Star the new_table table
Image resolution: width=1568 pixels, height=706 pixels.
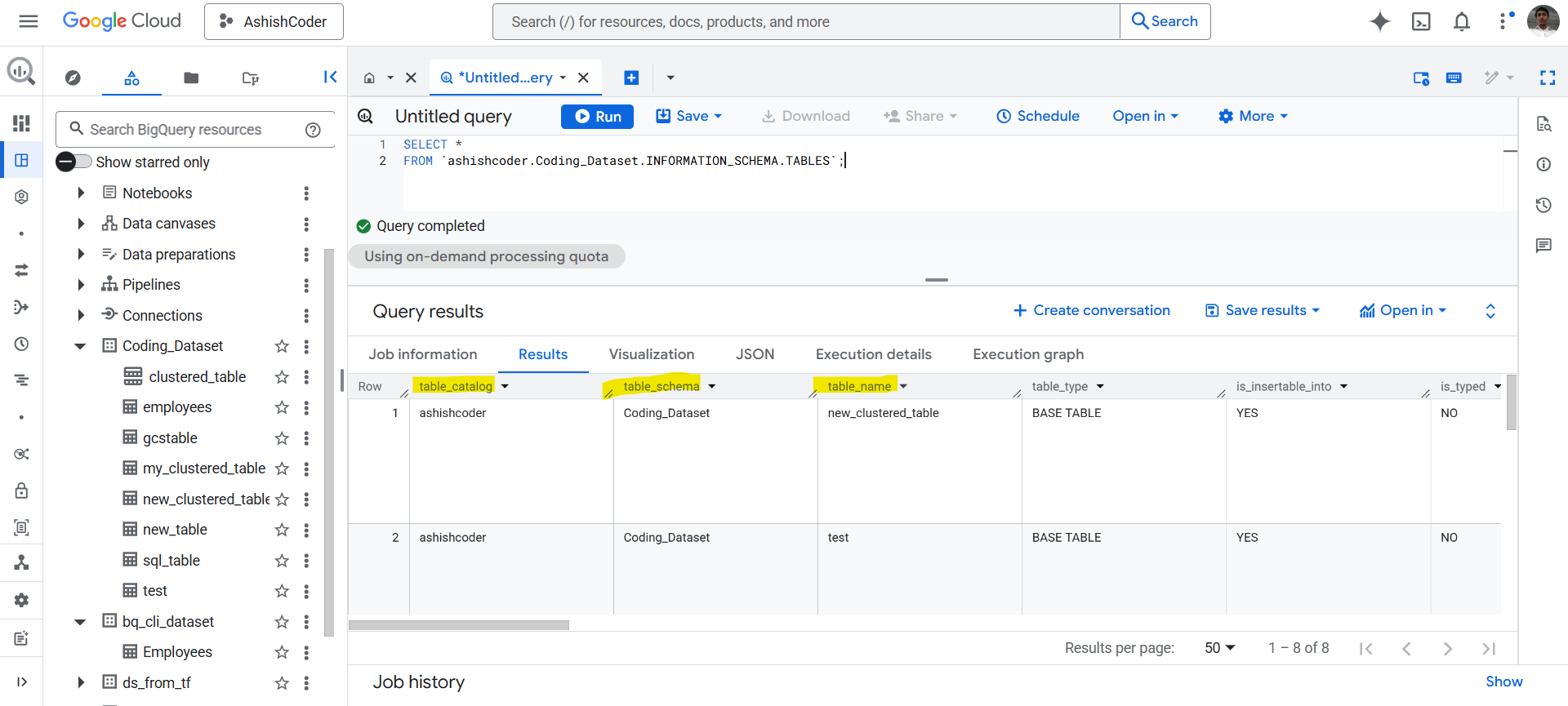[282, 530]
